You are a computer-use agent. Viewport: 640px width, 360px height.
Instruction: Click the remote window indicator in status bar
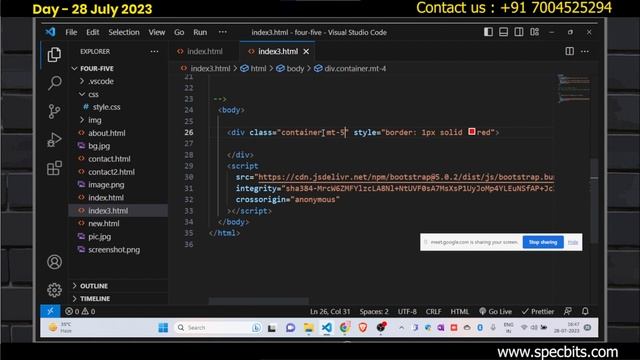[50, 311]
